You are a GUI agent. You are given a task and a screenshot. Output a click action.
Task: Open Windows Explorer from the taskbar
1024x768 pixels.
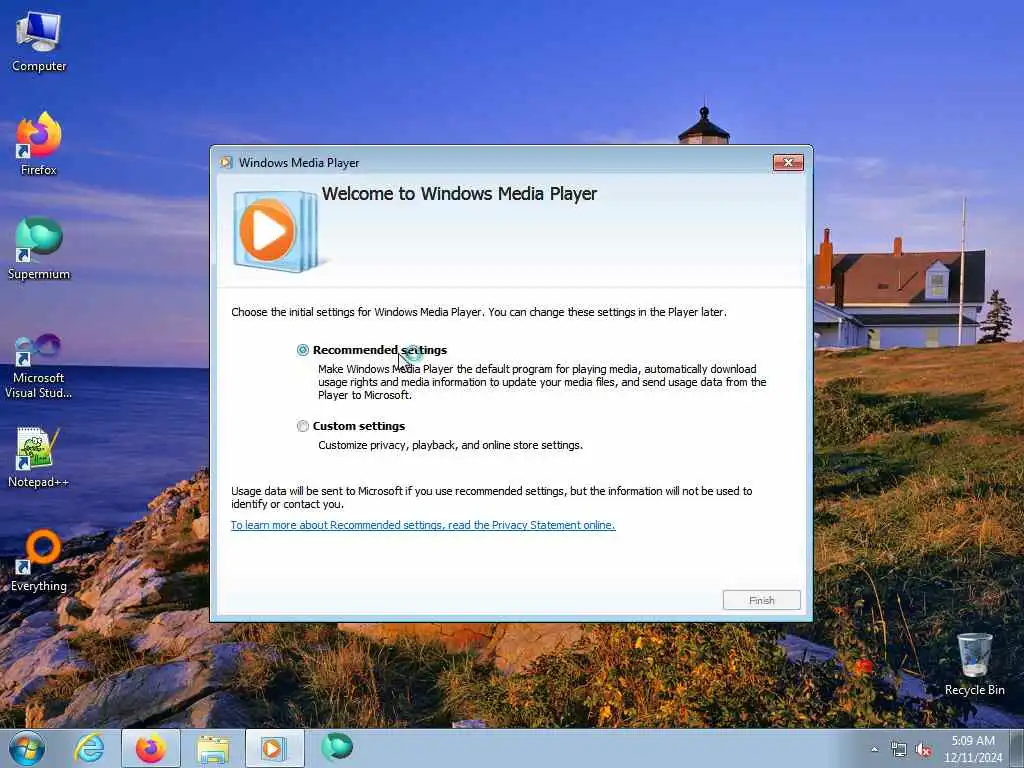click(213, 749)
